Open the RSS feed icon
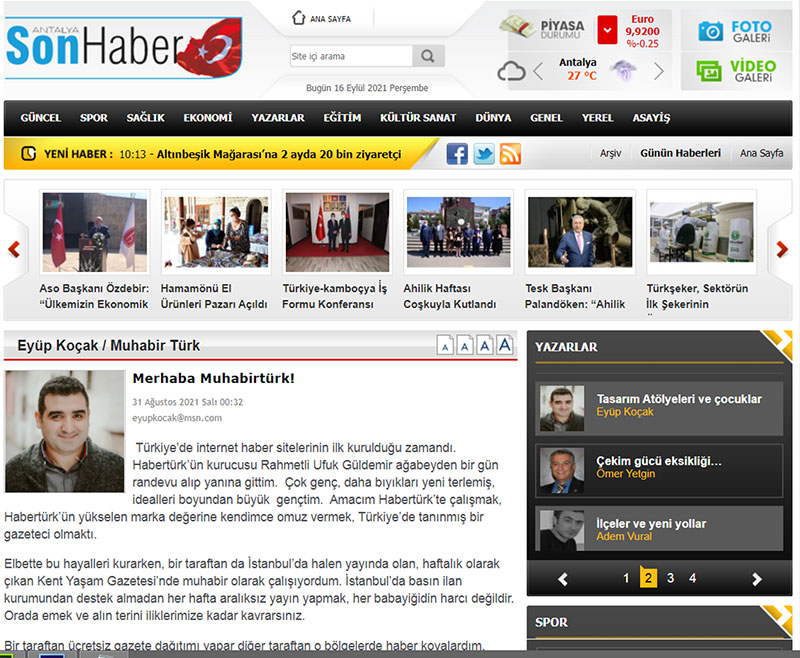Screen dimensions: 800x658 tap(510, 154)
